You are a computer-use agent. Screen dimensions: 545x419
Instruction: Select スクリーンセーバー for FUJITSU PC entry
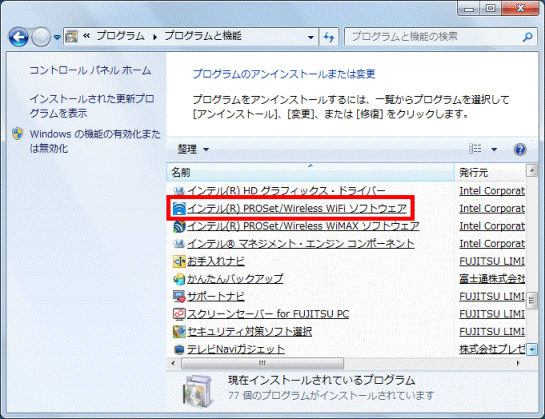tap(268, 314)
